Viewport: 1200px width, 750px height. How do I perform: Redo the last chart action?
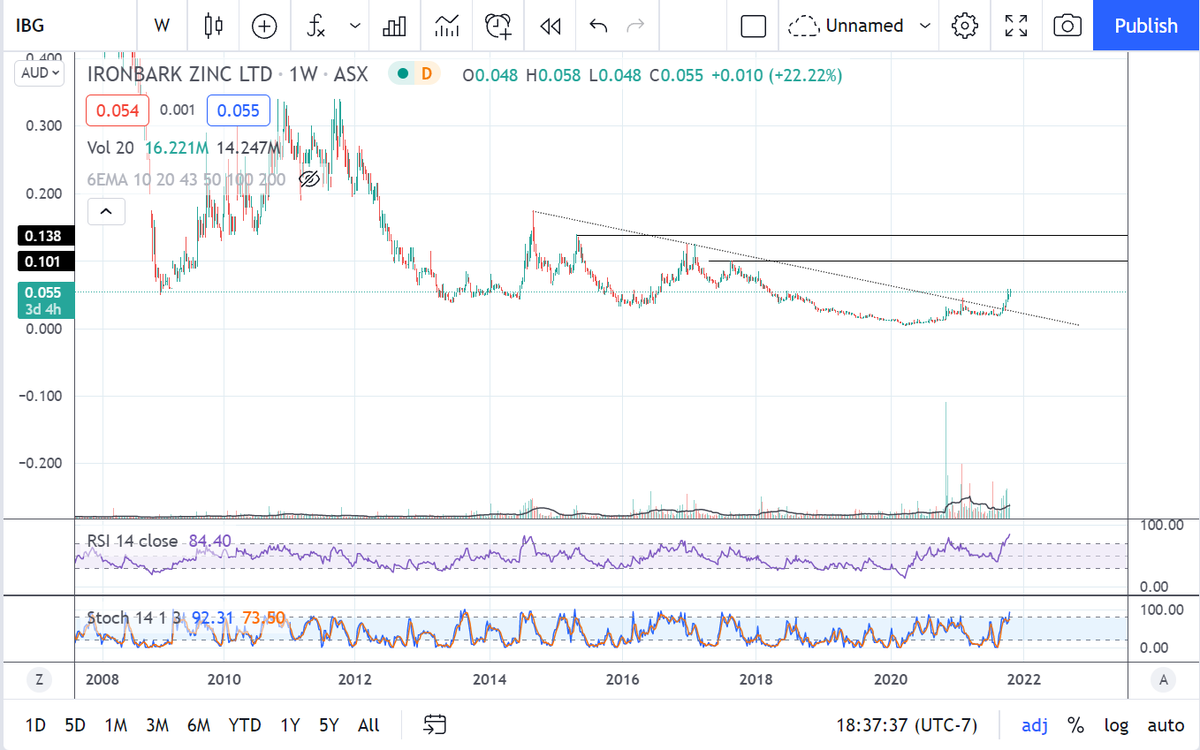(634, 26)
